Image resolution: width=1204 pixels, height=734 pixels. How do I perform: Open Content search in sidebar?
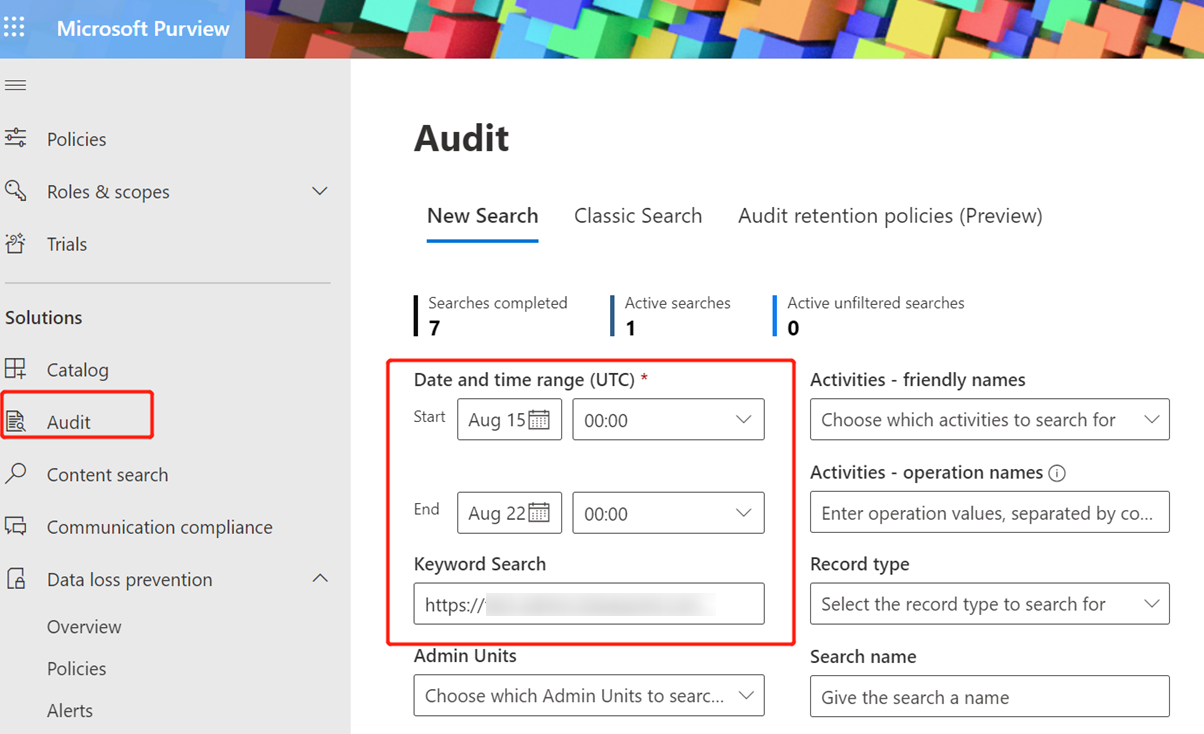(x=107, y=475)
